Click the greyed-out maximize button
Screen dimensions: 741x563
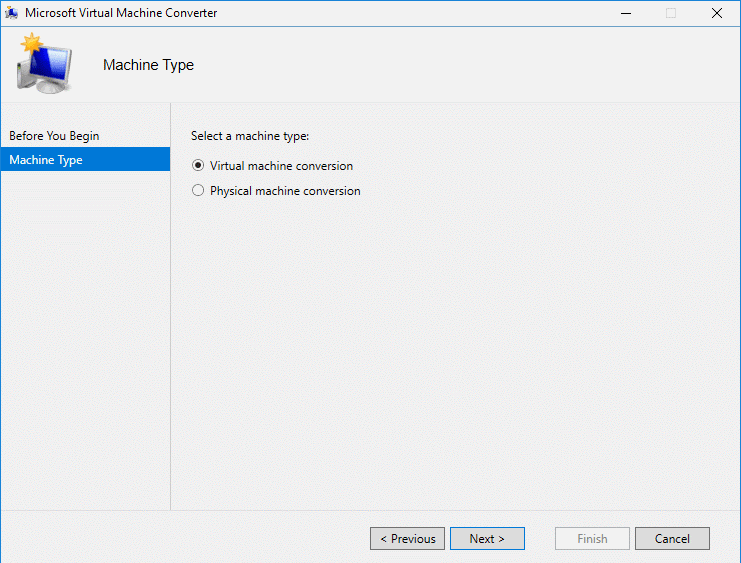671,13
